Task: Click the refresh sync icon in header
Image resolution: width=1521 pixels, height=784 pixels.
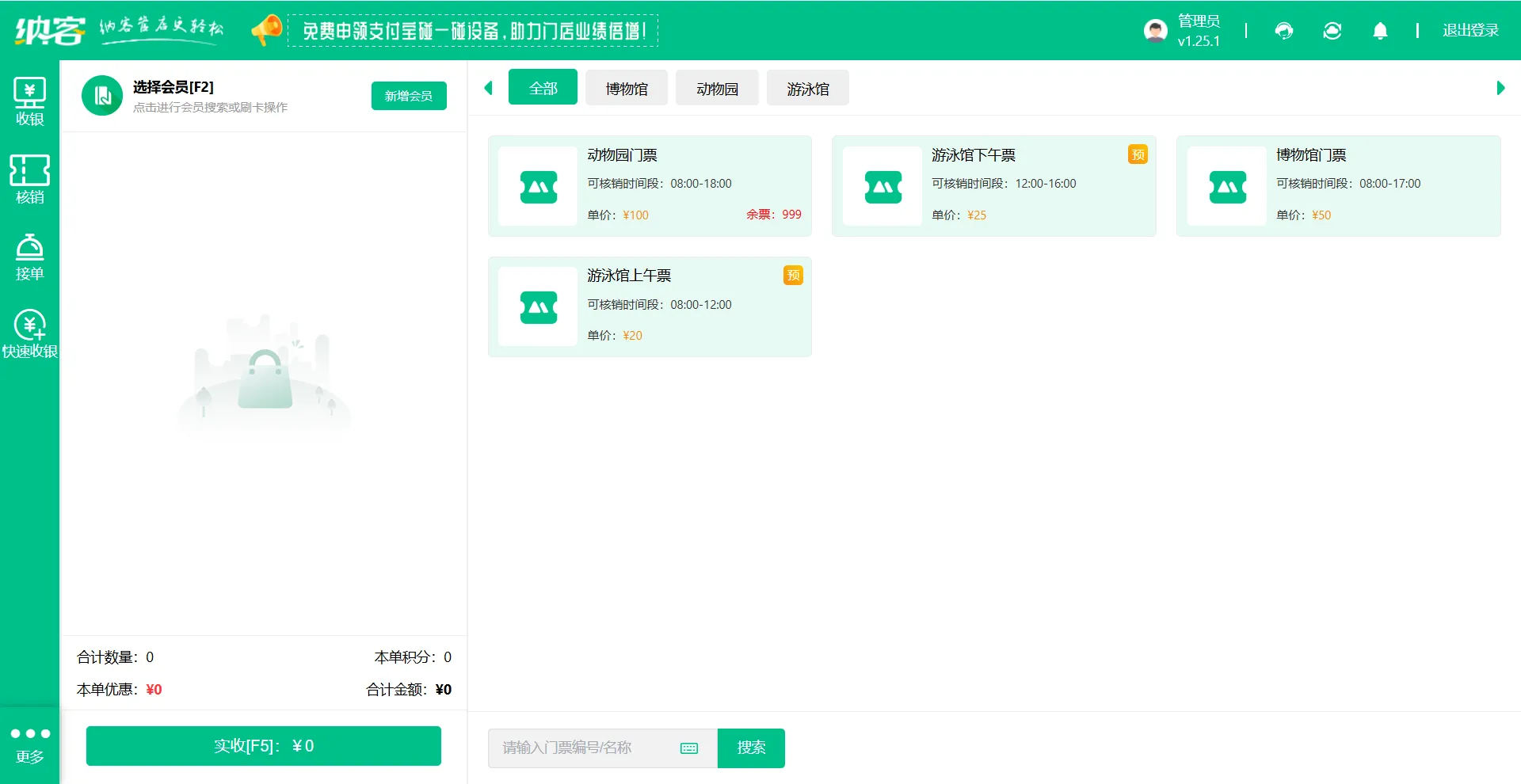Action: [1332, 31]
